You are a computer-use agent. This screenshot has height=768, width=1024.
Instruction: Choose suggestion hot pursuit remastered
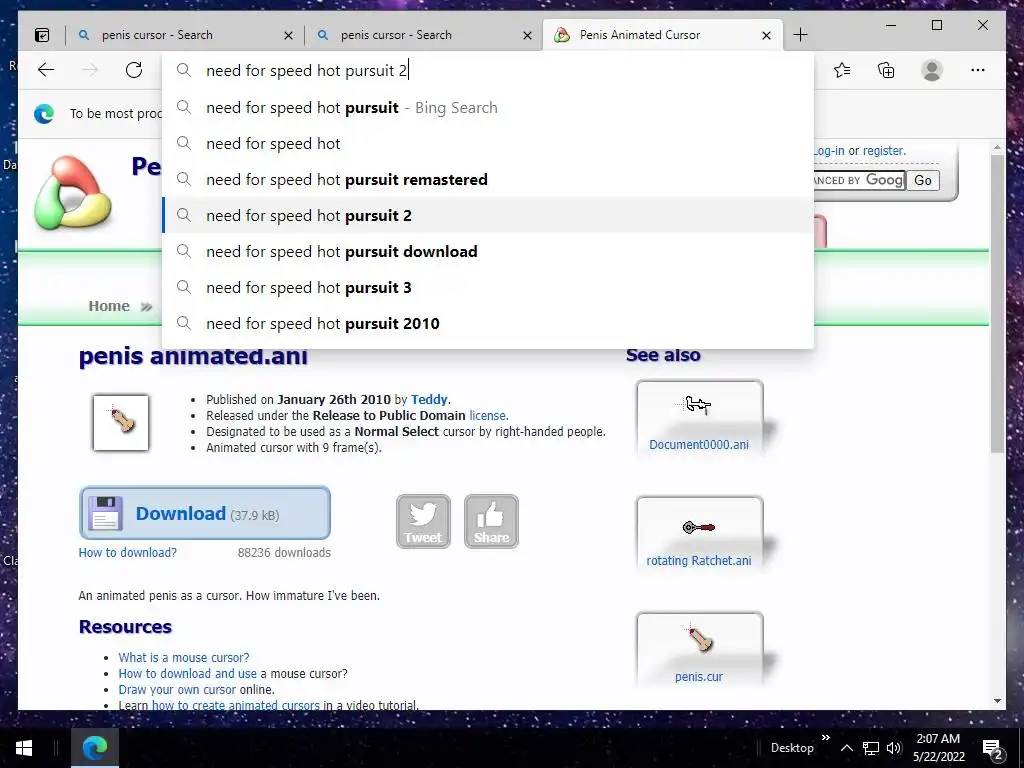click(x=488, y=180)
